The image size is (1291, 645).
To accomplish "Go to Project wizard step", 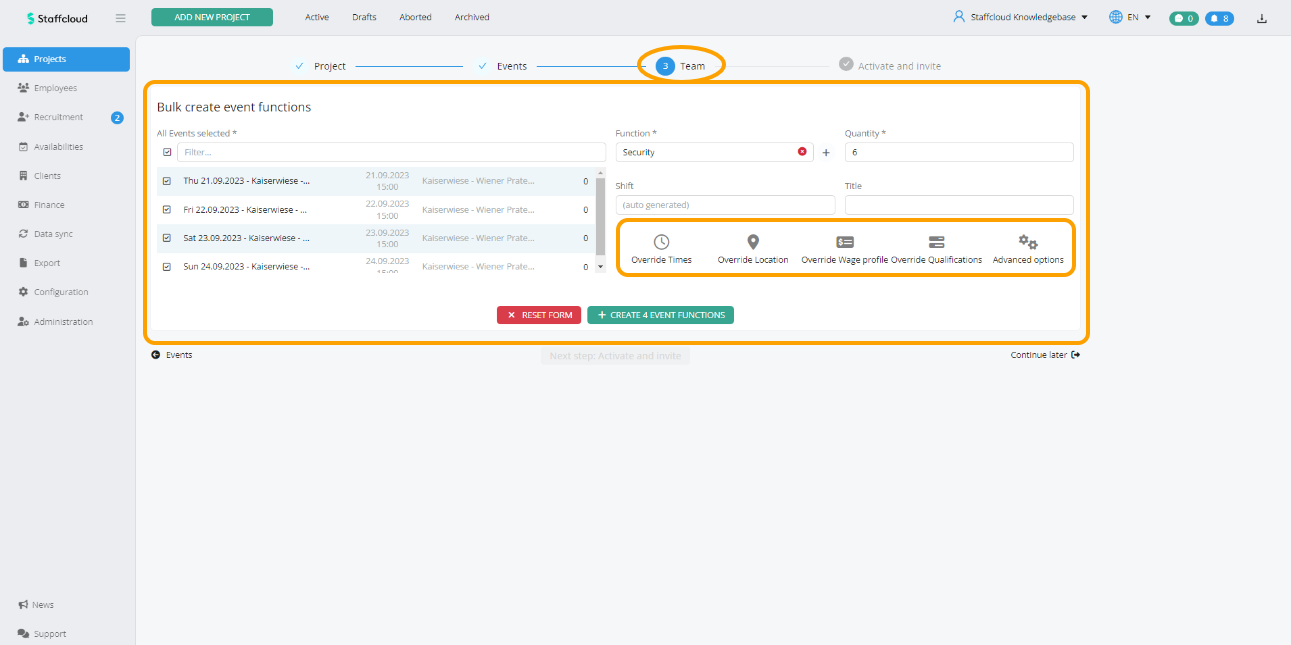I will tap(321, 66).
